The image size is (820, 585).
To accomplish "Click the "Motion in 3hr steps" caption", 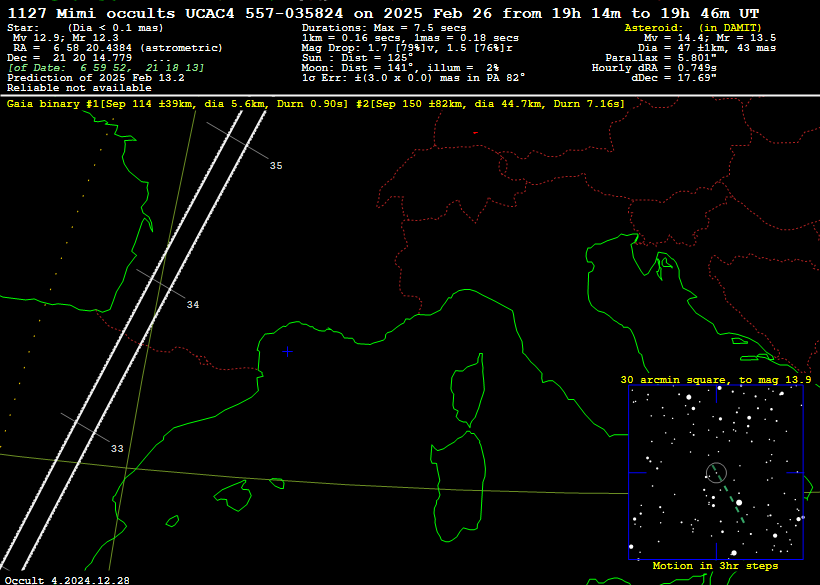I will coord(715,566).
